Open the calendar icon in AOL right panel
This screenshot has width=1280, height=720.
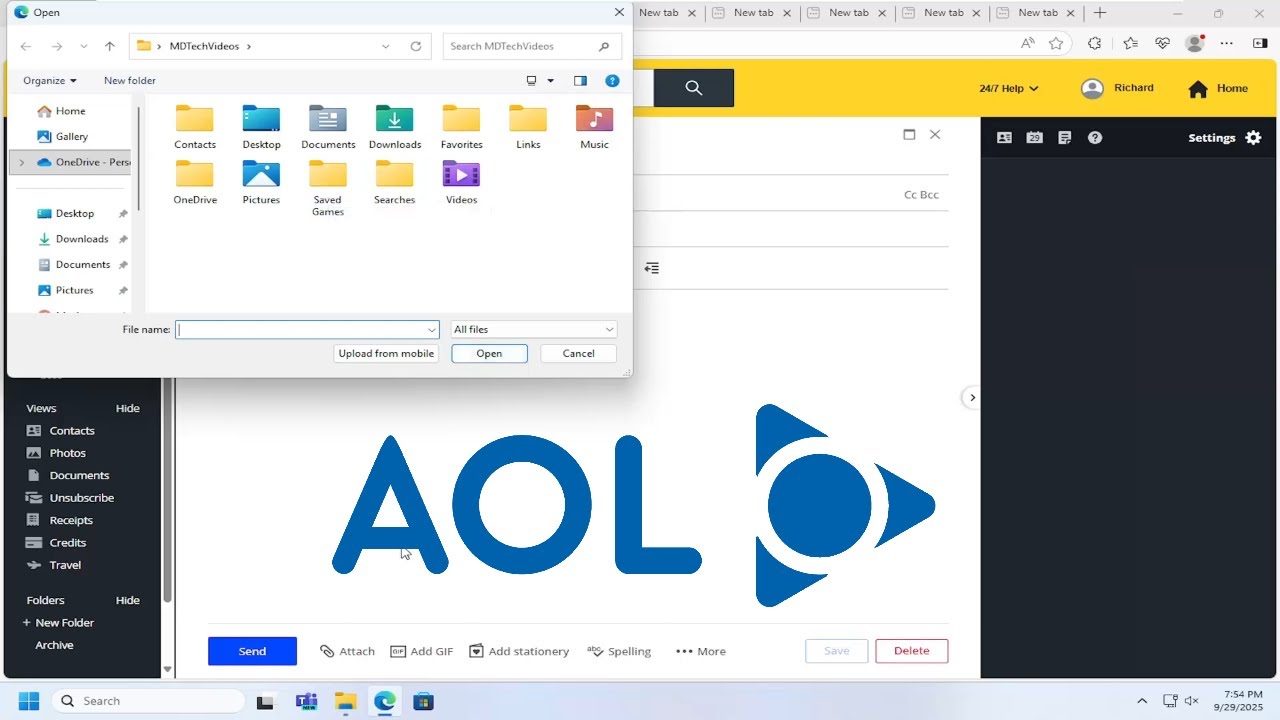(1034, 138)
